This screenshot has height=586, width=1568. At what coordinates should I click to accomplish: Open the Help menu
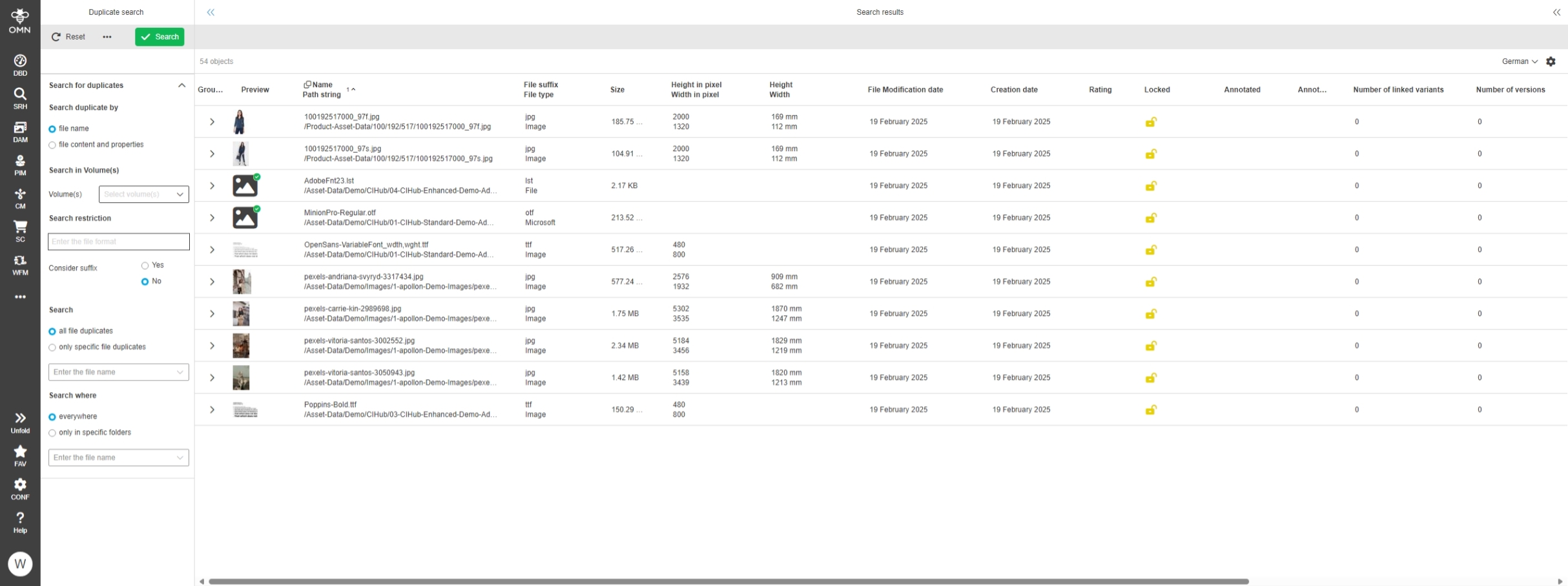point(20,523)
